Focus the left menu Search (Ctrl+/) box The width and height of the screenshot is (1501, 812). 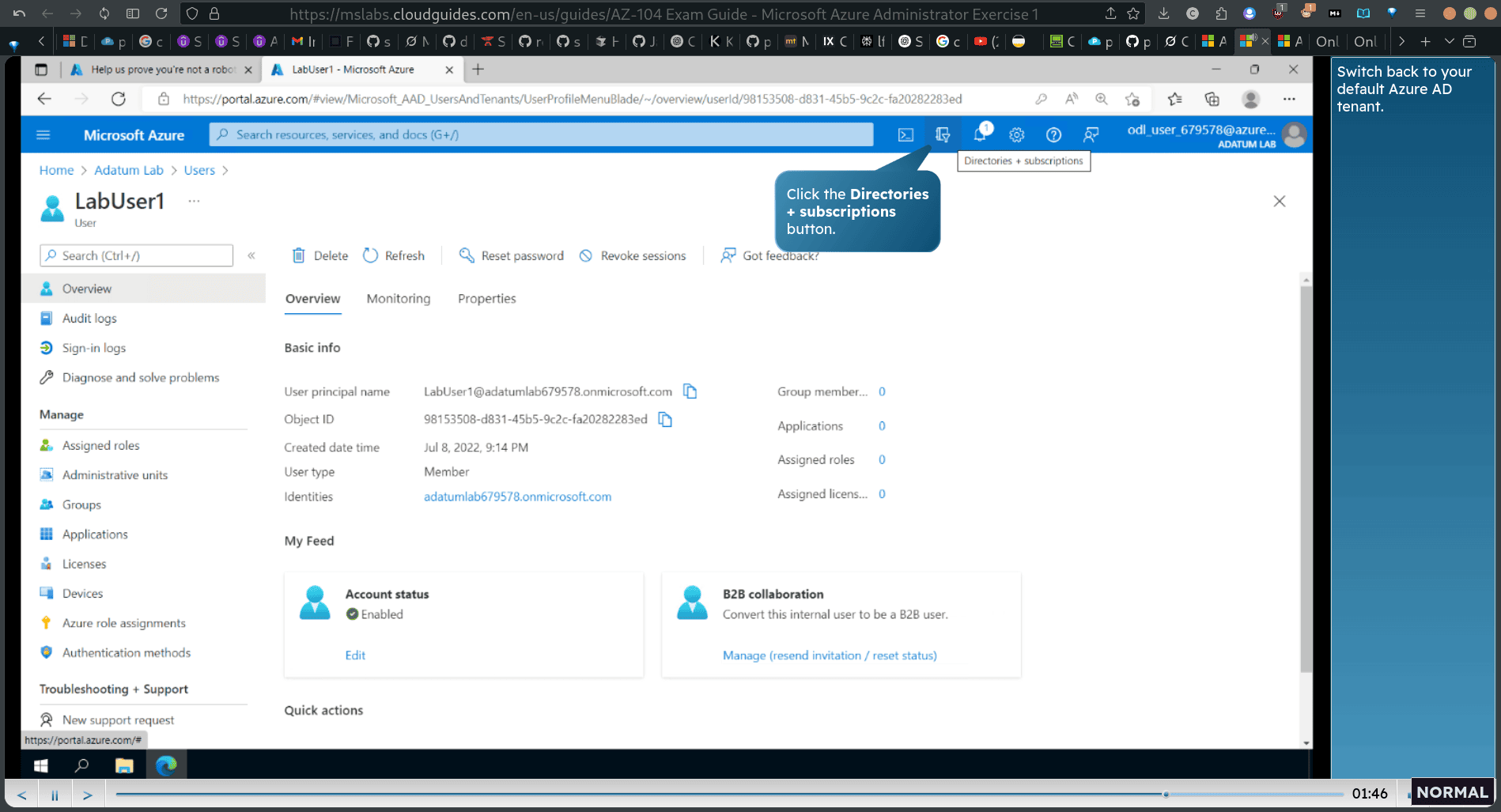point(137,255)
